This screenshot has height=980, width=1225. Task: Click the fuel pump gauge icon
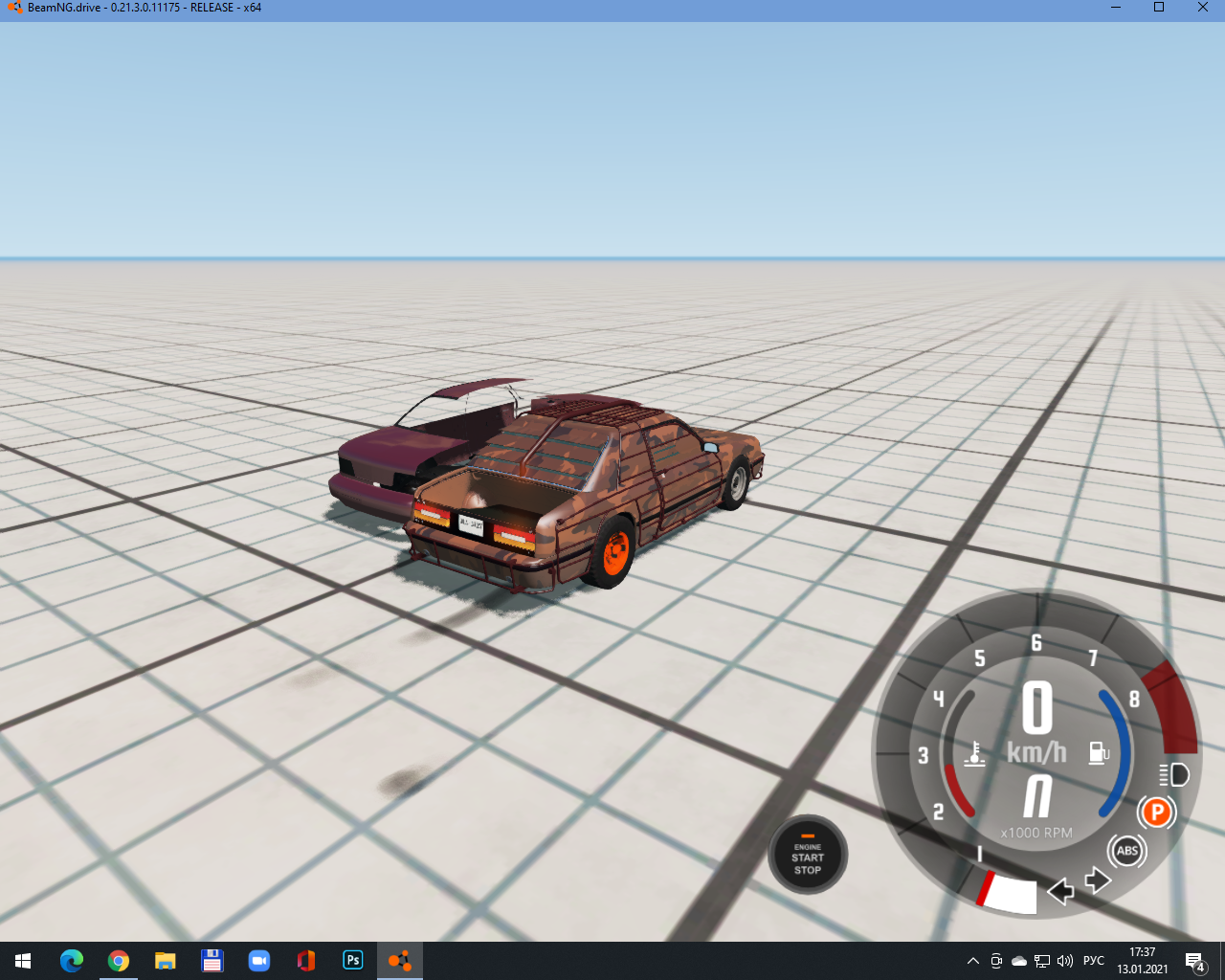1099,752
